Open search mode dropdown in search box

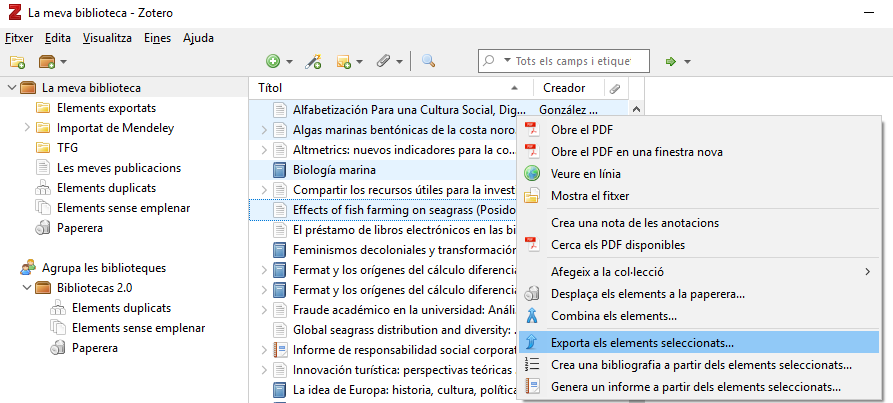tap(507, 60)
